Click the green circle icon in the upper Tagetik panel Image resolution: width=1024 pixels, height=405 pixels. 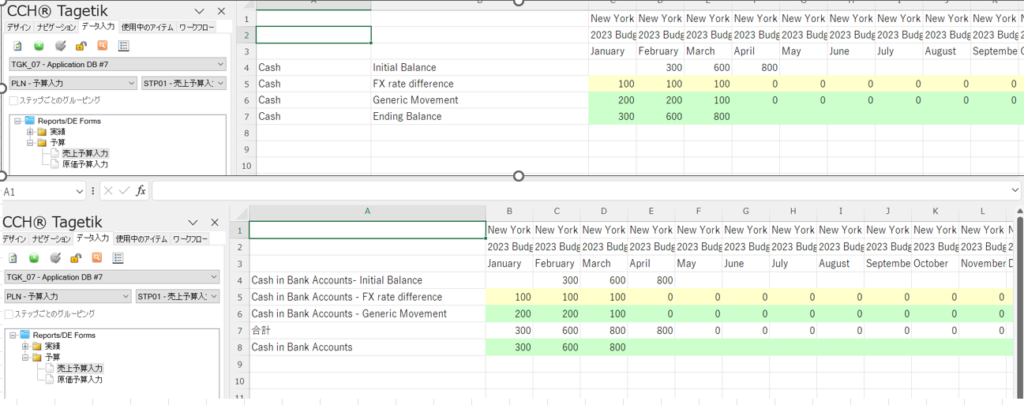point(38,46)
